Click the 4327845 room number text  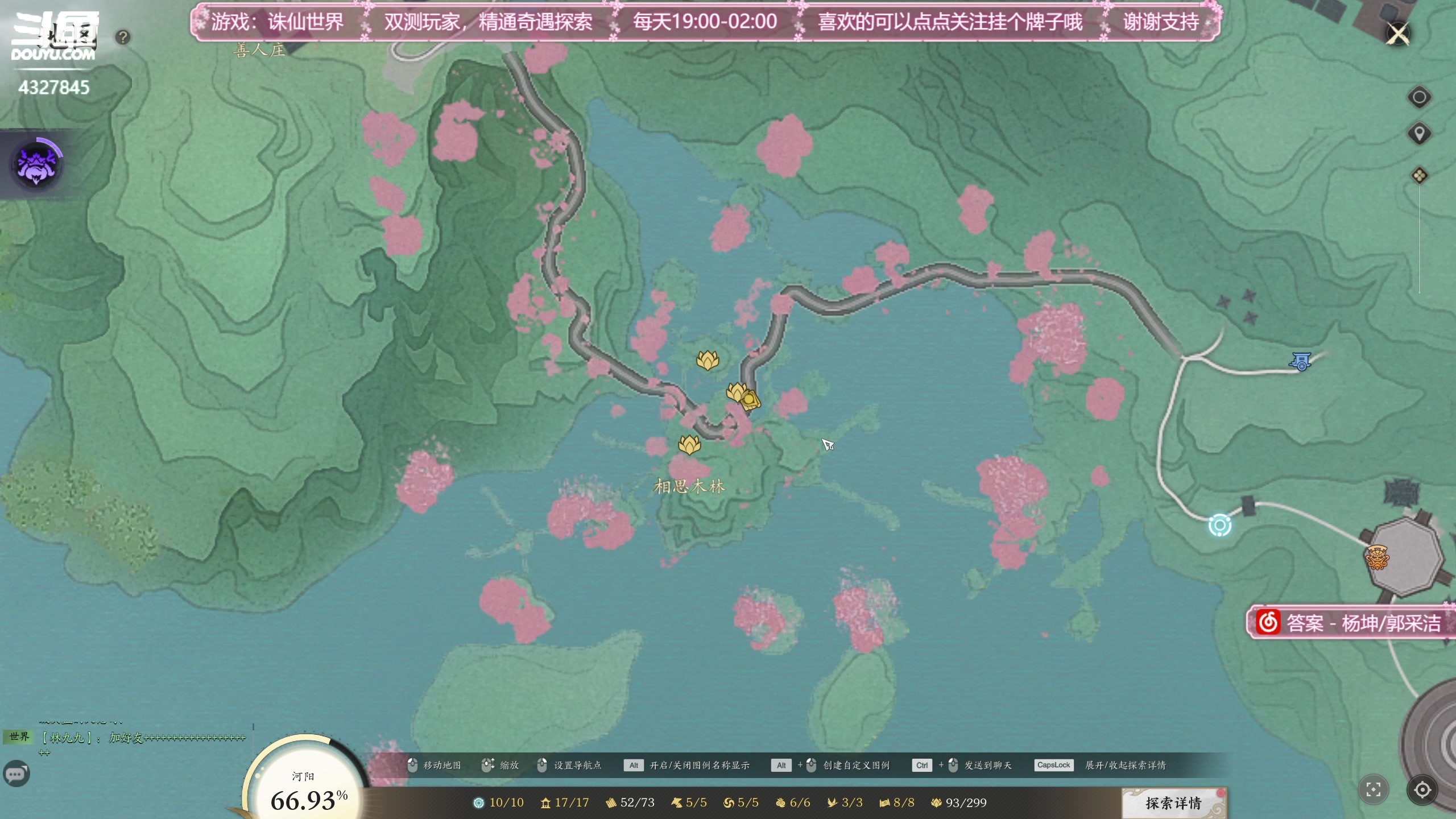54,88
